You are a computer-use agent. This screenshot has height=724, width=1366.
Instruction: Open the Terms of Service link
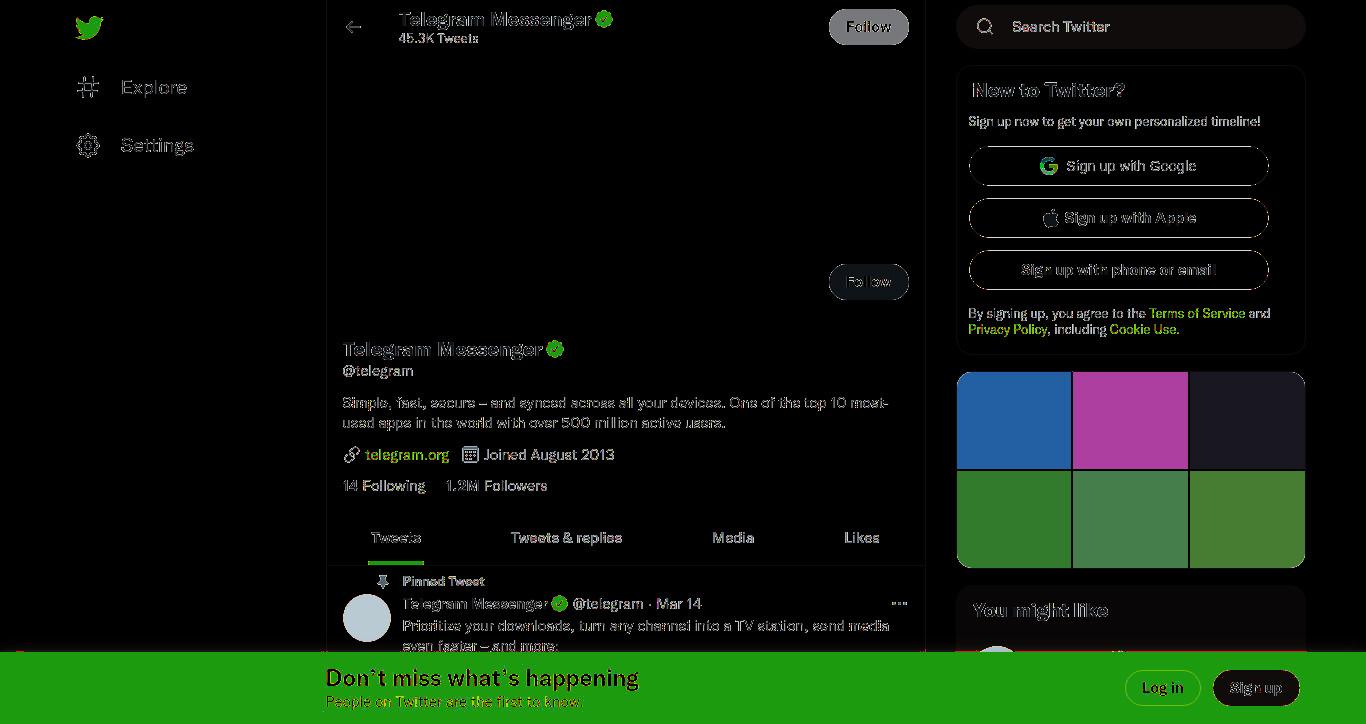[x=1197, y=313]
